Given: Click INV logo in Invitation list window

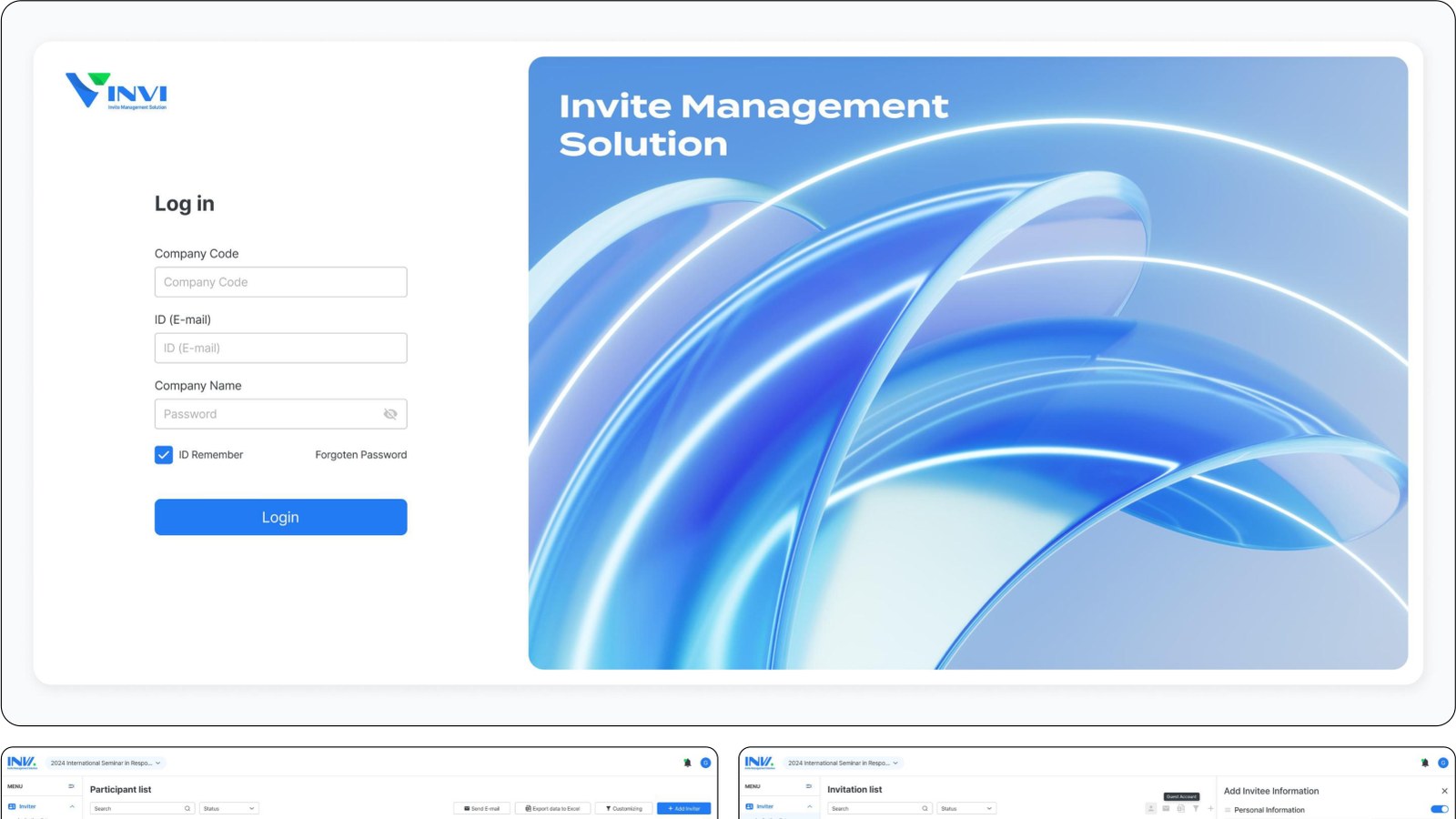Looking at the screenshot, I should 759,763.
